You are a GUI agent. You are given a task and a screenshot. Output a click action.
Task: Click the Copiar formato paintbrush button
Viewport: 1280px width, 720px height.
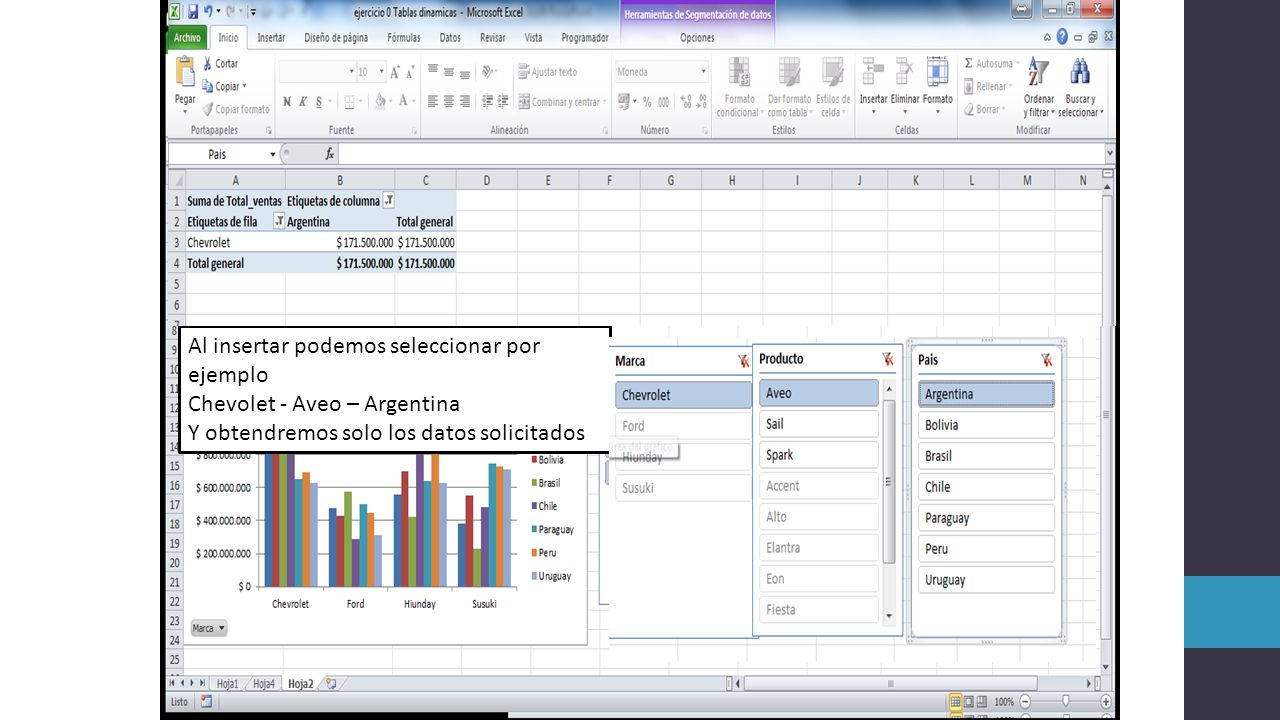pyautogui.click(x=236, y=109)
